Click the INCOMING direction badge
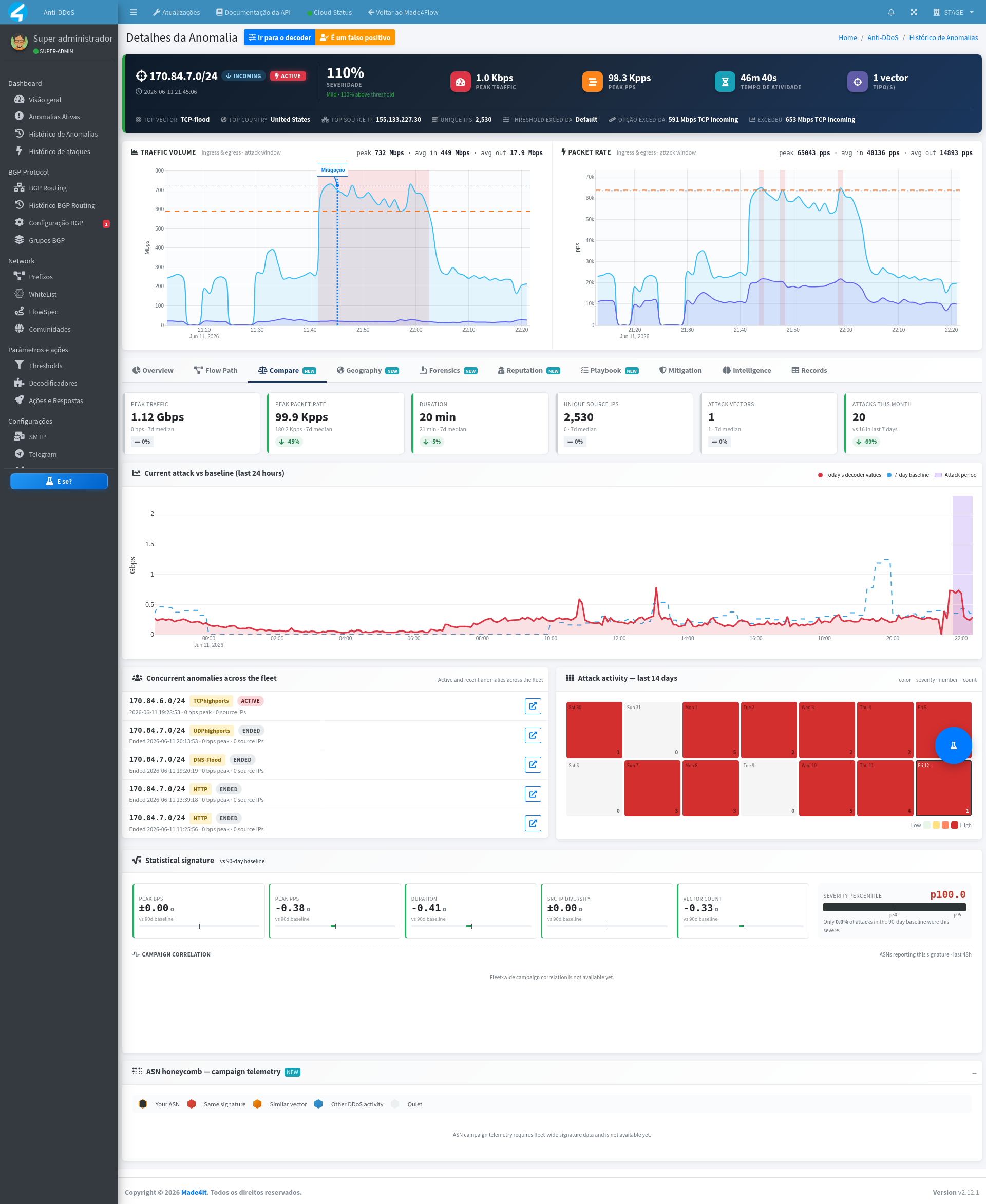Viewport: 986px width, 1204px height. click(243, 76)
